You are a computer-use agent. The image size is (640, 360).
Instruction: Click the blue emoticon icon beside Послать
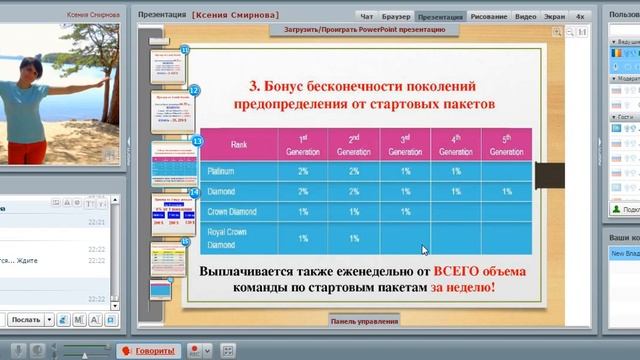pyautogui.click(x=63, y=320)
